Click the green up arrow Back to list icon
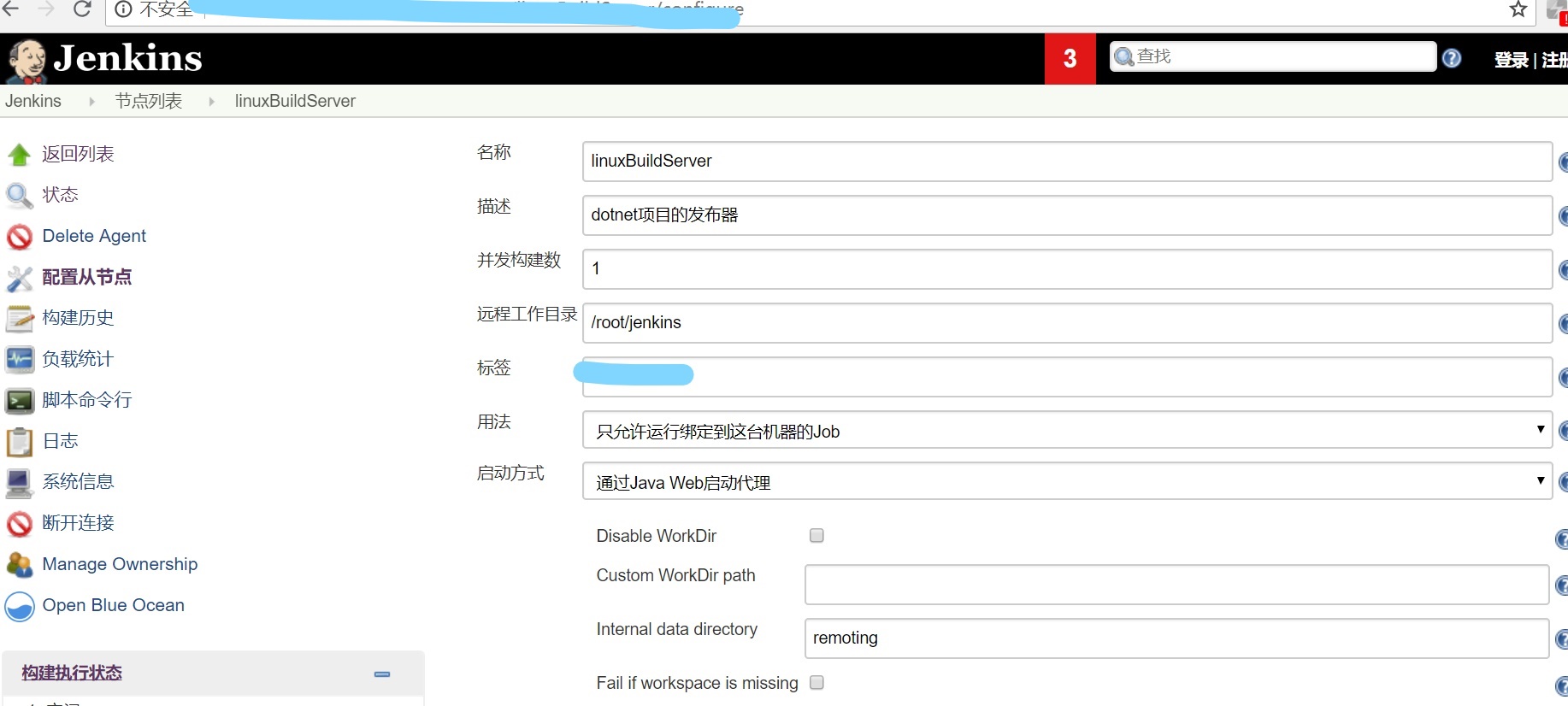 [19, 155]
